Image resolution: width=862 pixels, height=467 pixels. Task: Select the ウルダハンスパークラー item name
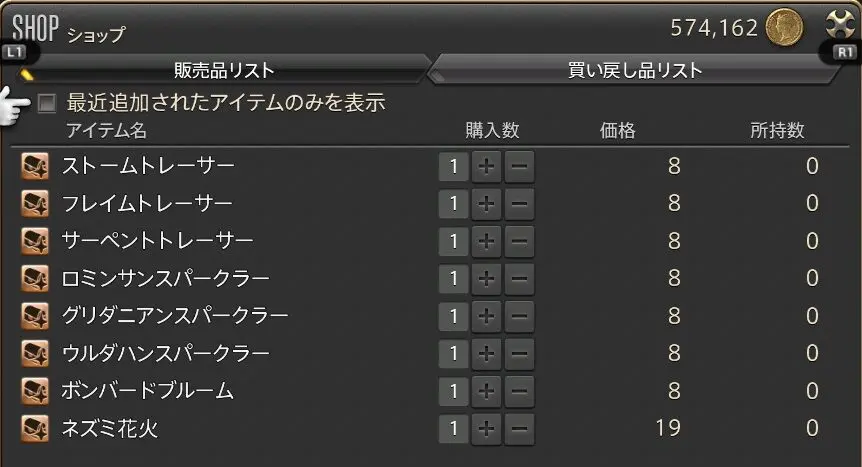(x=165, y=353)
